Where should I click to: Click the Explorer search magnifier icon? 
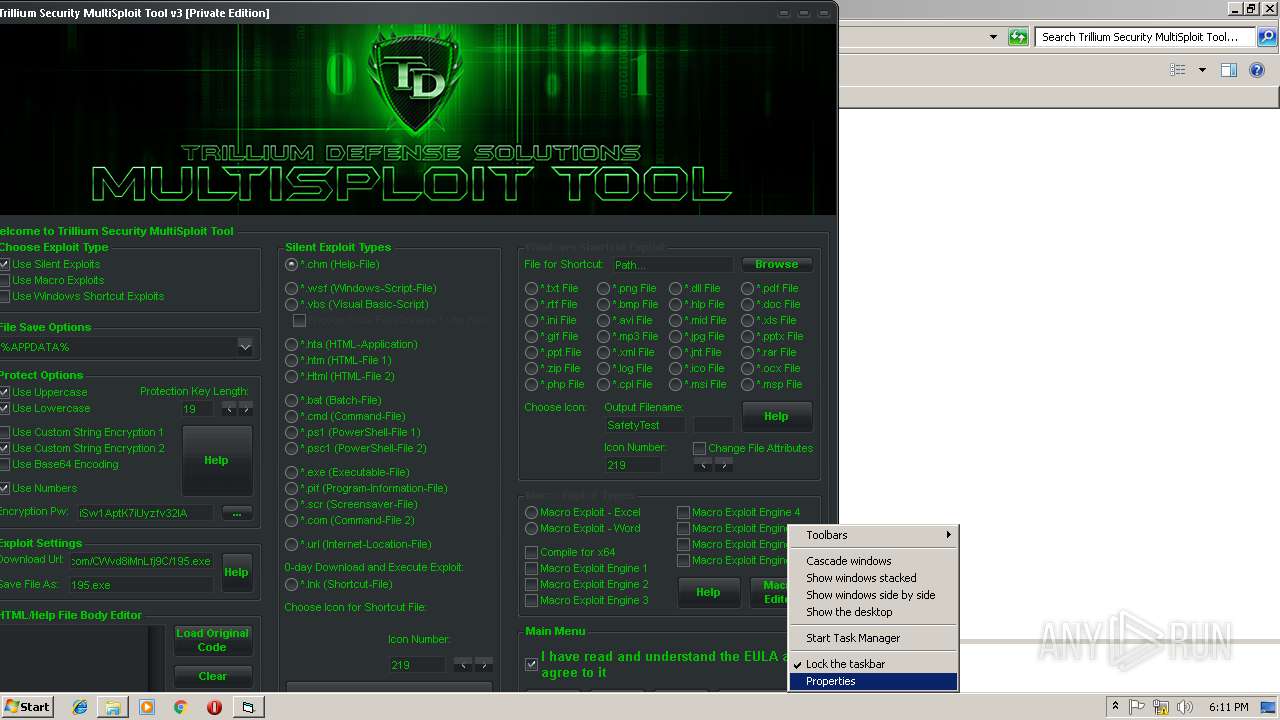[1266, 37]
